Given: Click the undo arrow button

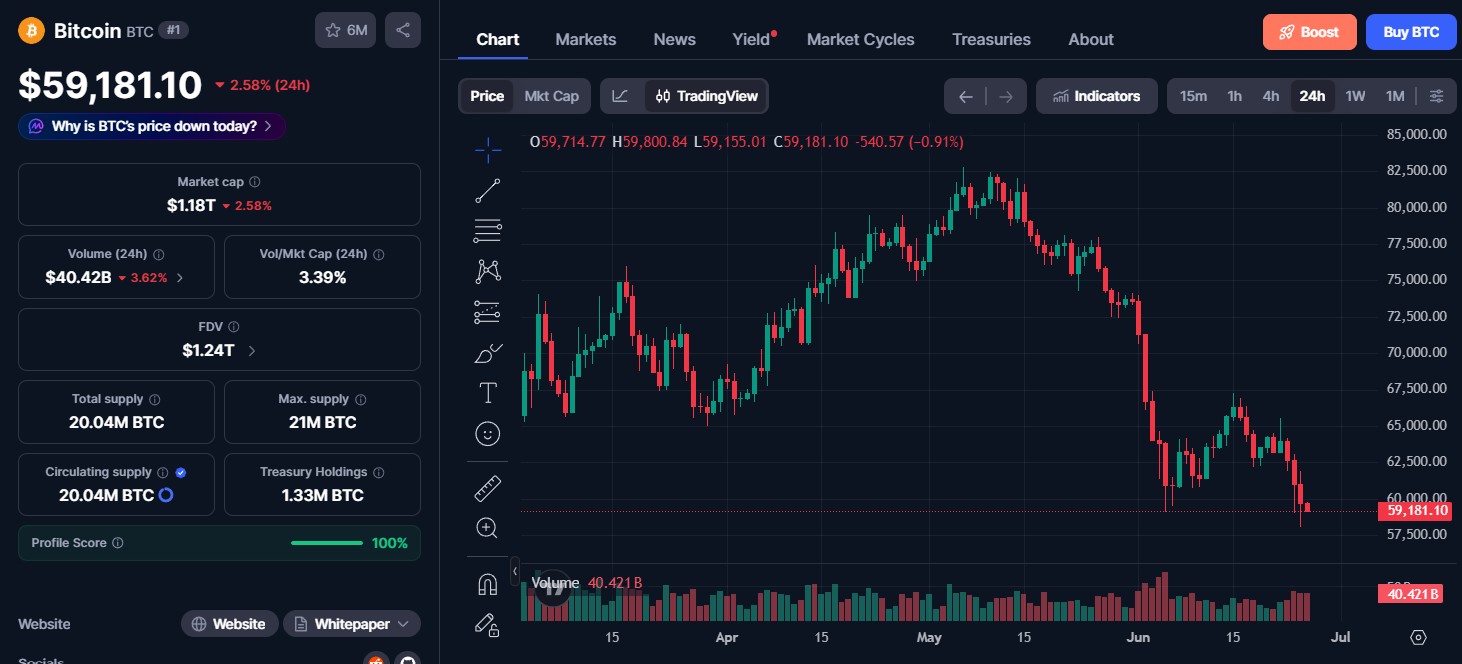Looking at the screenshot, I should pyautogui.click(x=965, y=96).
